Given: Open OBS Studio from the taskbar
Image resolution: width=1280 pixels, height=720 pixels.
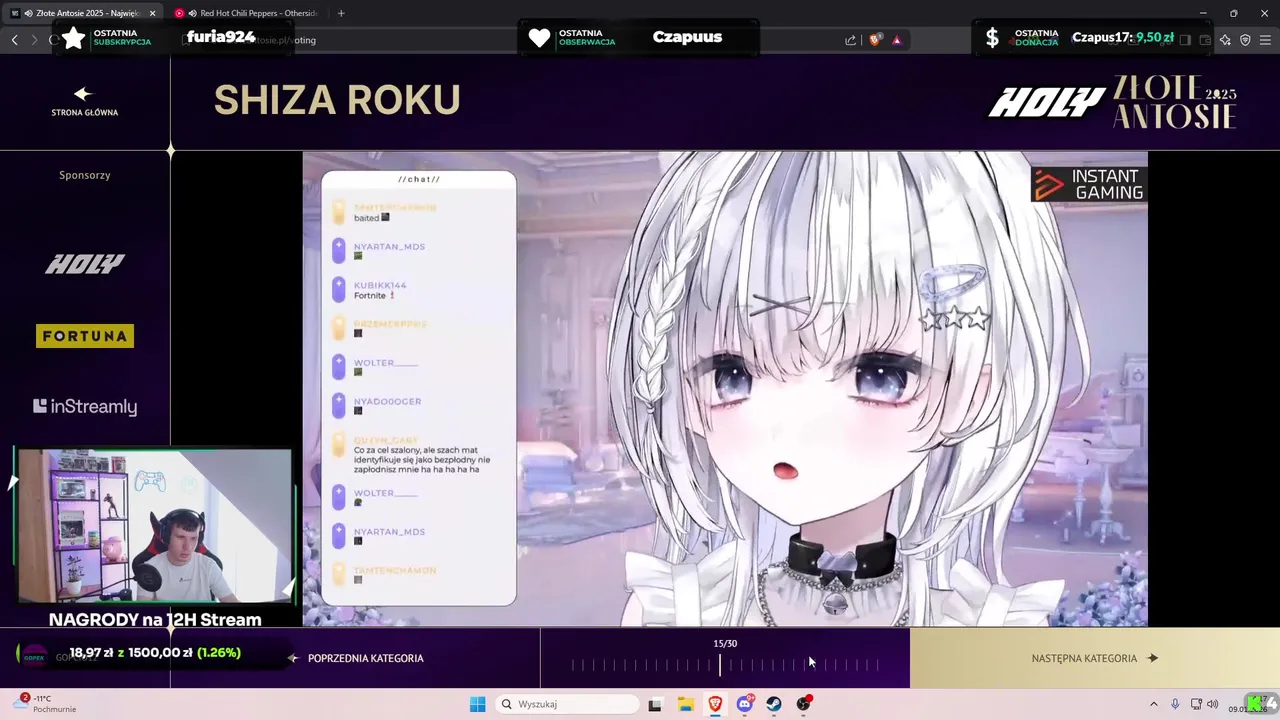Looking at the screenshot, I should click(x=804, y=704).
